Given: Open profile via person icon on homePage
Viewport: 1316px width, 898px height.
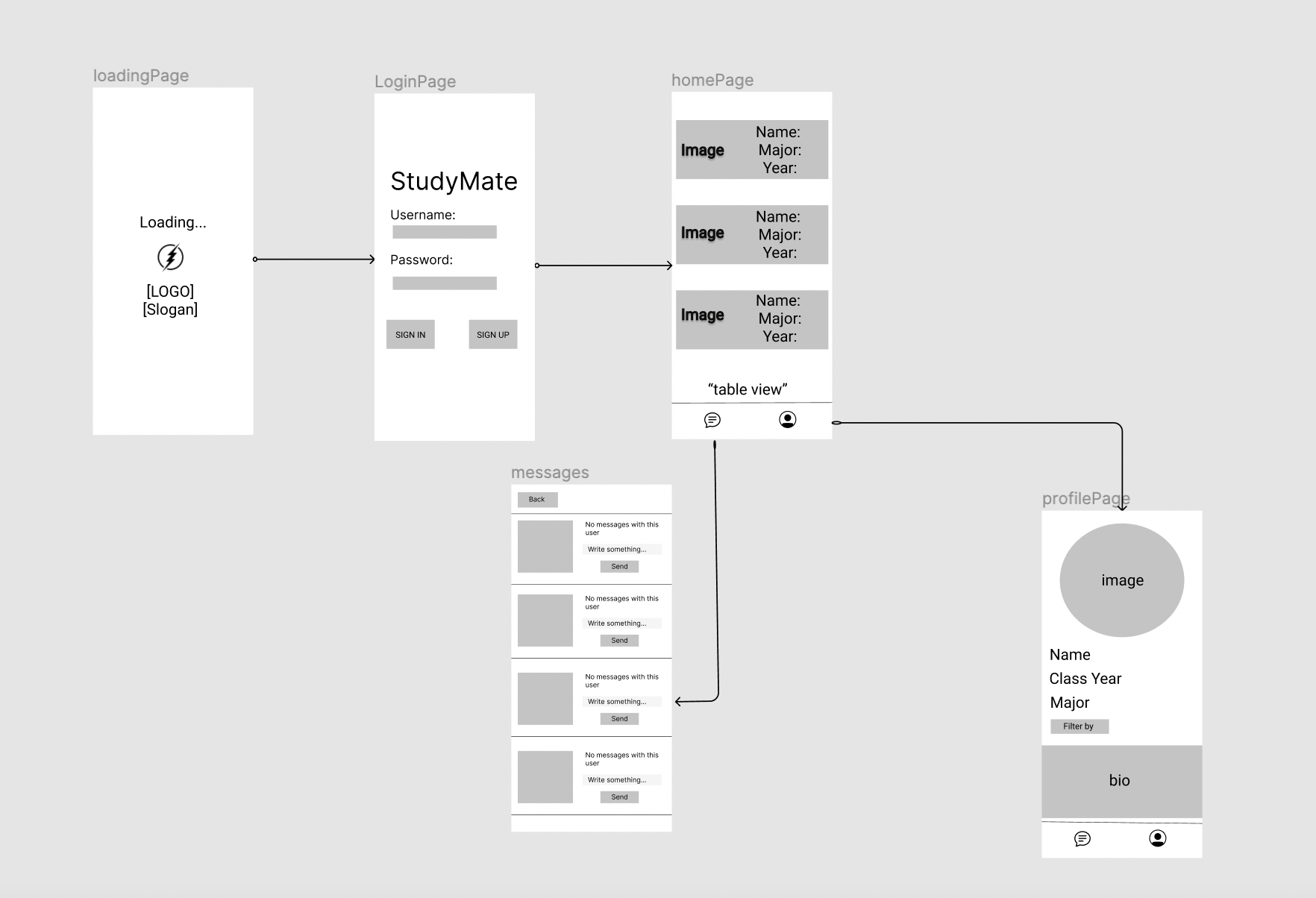Looking at the screenshot, I should 787,419.
